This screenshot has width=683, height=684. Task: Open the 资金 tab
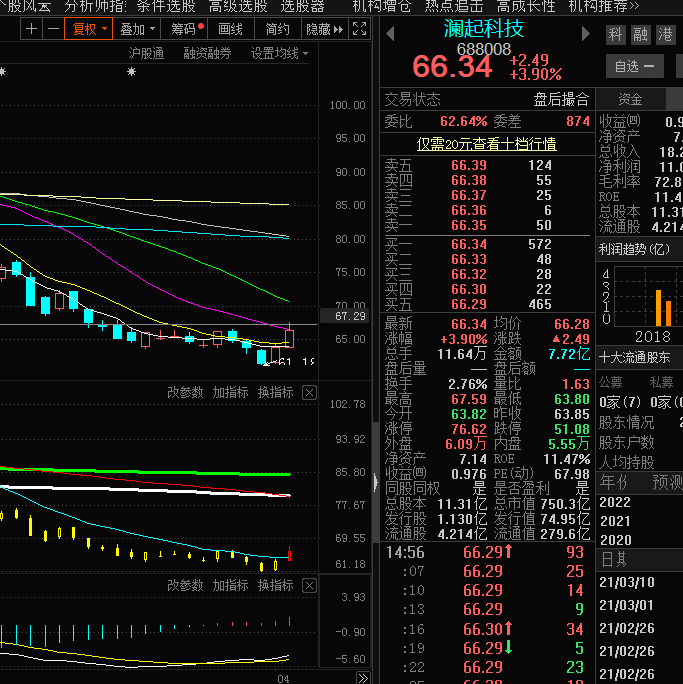630,99
